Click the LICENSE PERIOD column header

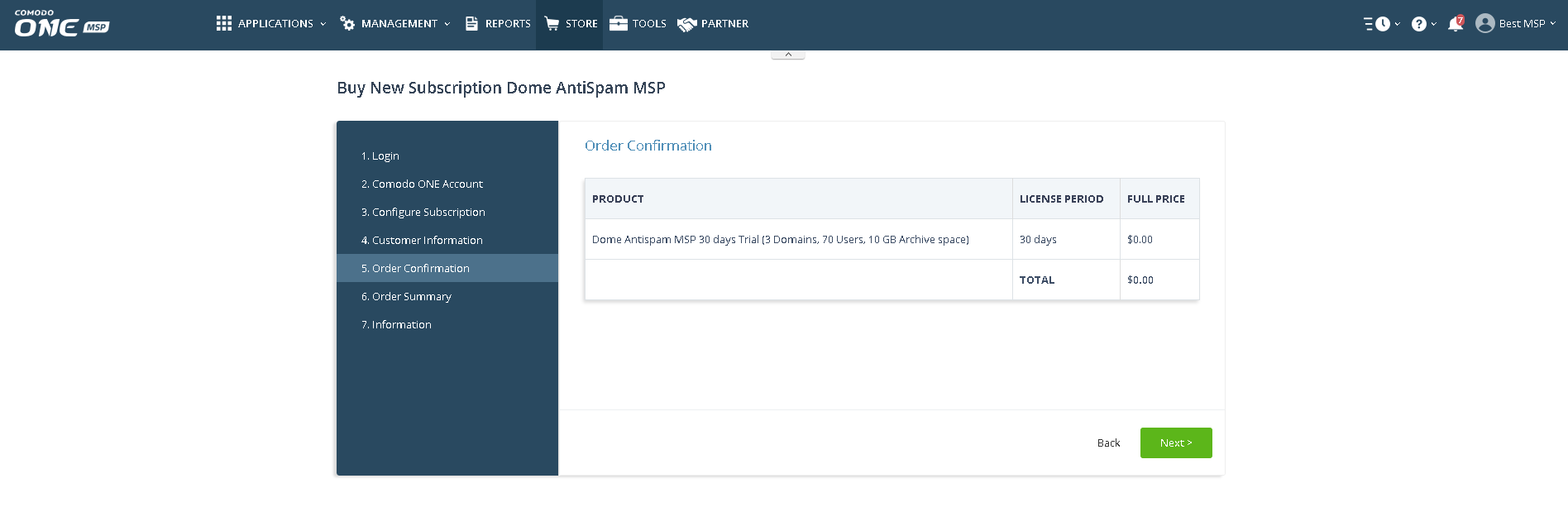point(1066,199)
